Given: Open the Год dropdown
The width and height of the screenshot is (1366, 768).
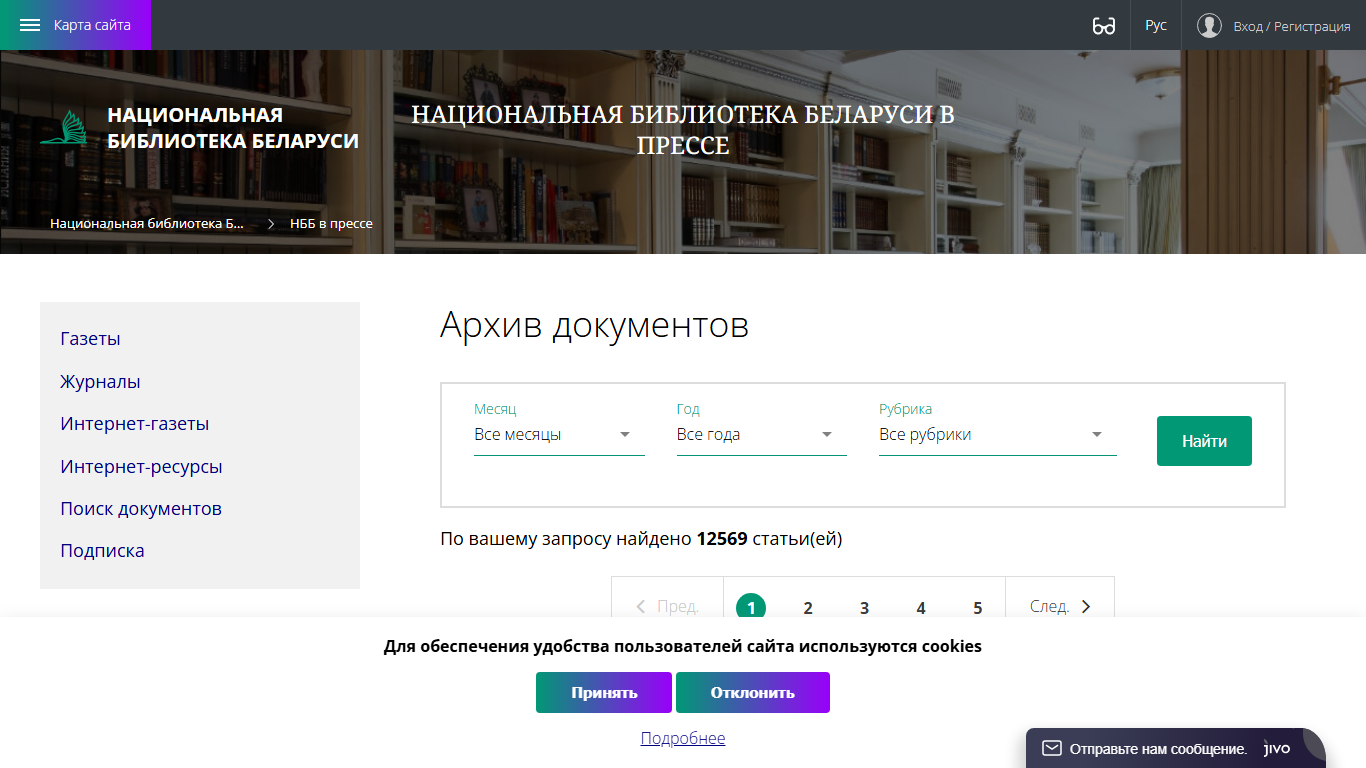Looking at the screenshot, I should (x=762, y=435).
